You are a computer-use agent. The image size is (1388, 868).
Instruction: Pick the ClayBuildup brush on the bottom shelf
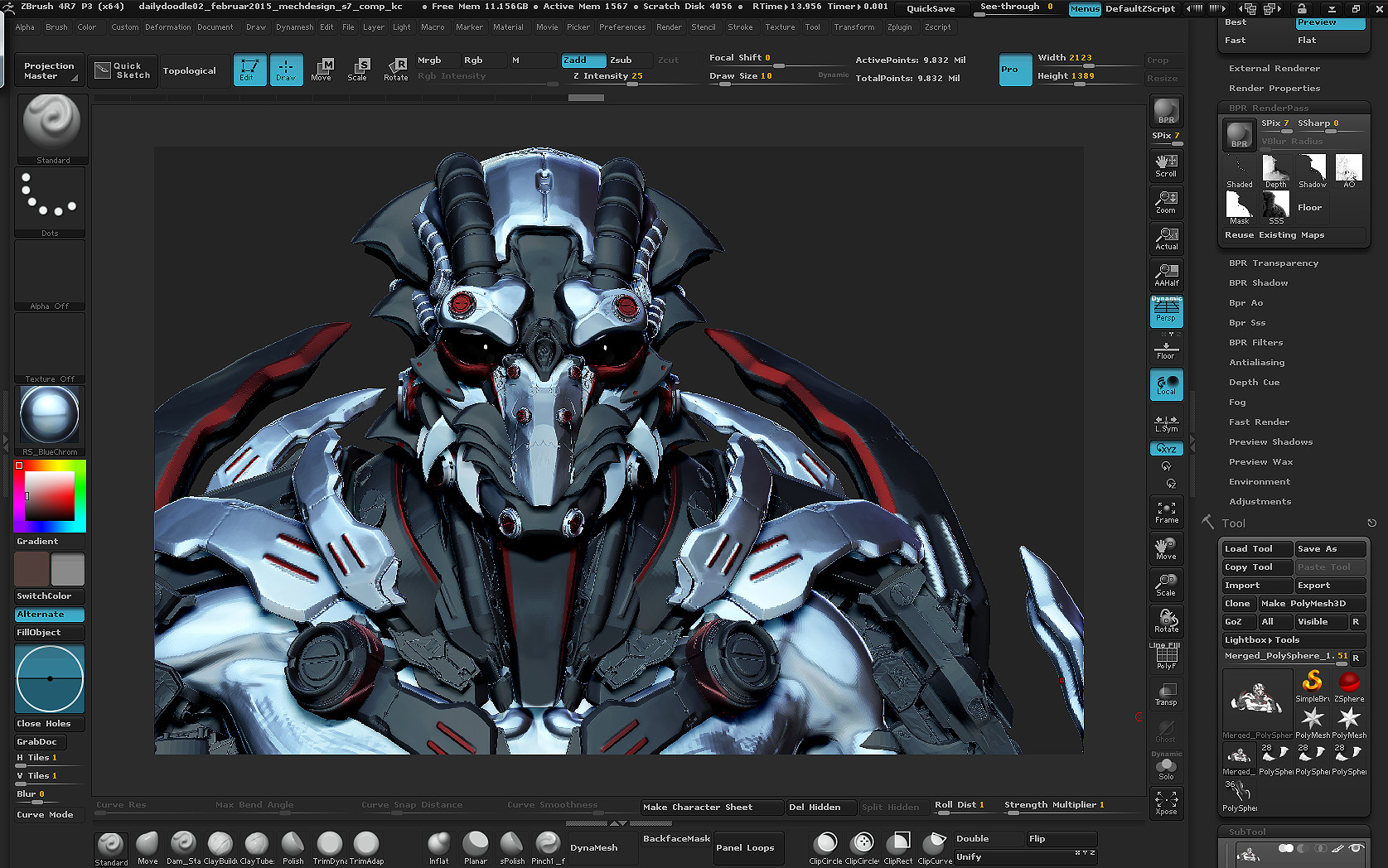(220, 848)
